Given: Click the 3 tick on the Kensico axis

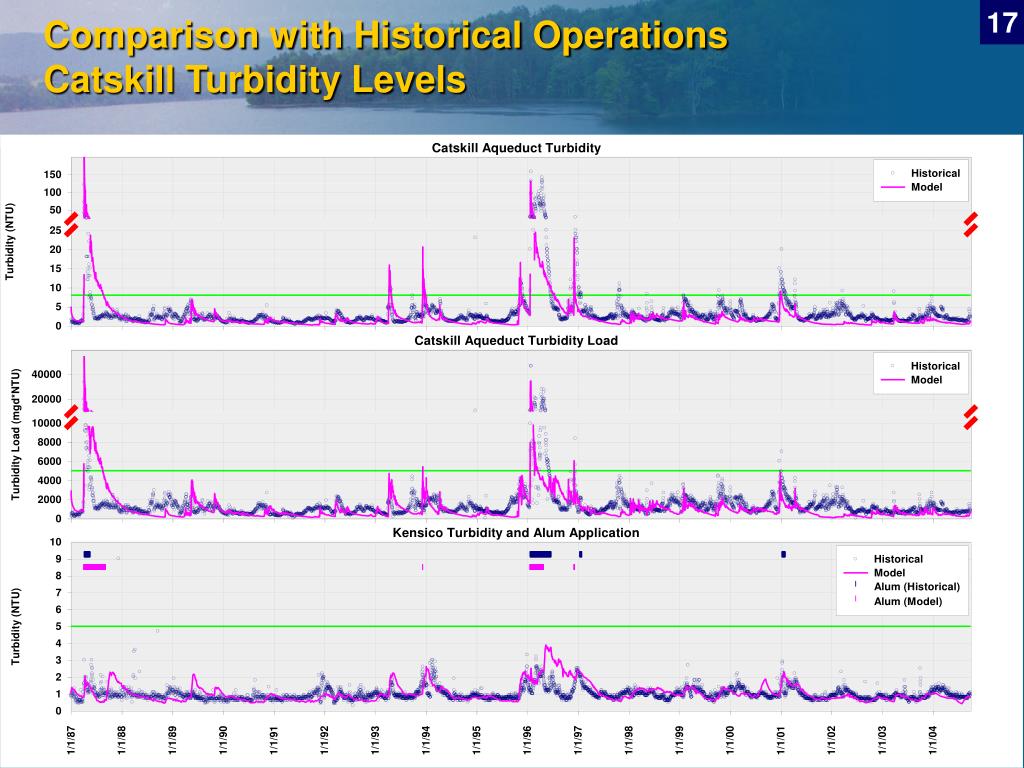Looking at the screenshot, I should [58, 660].
